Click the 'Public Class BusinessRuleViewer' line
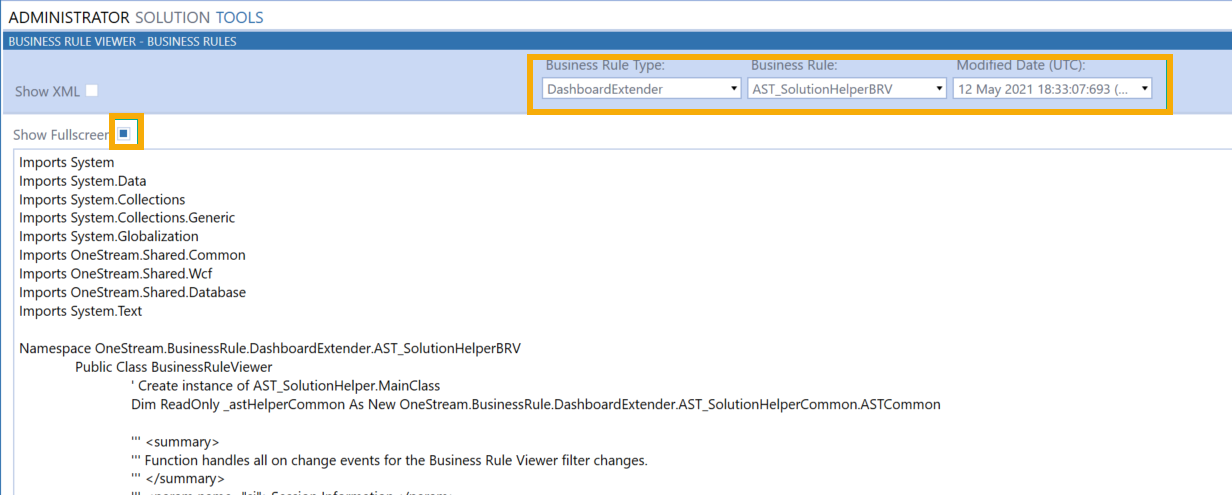Screen dimensions: 1232x495 click(174, 367)
